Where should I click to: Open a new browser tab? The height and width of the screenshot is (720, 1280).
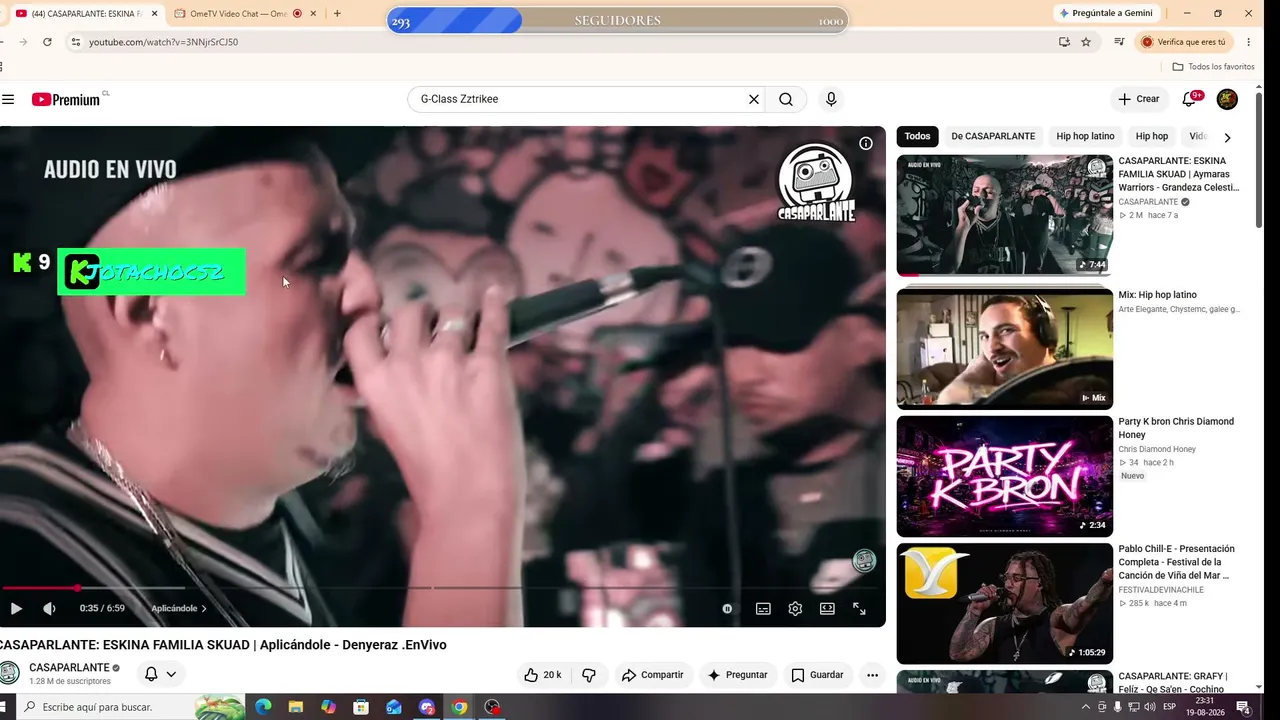pos(337,13)
